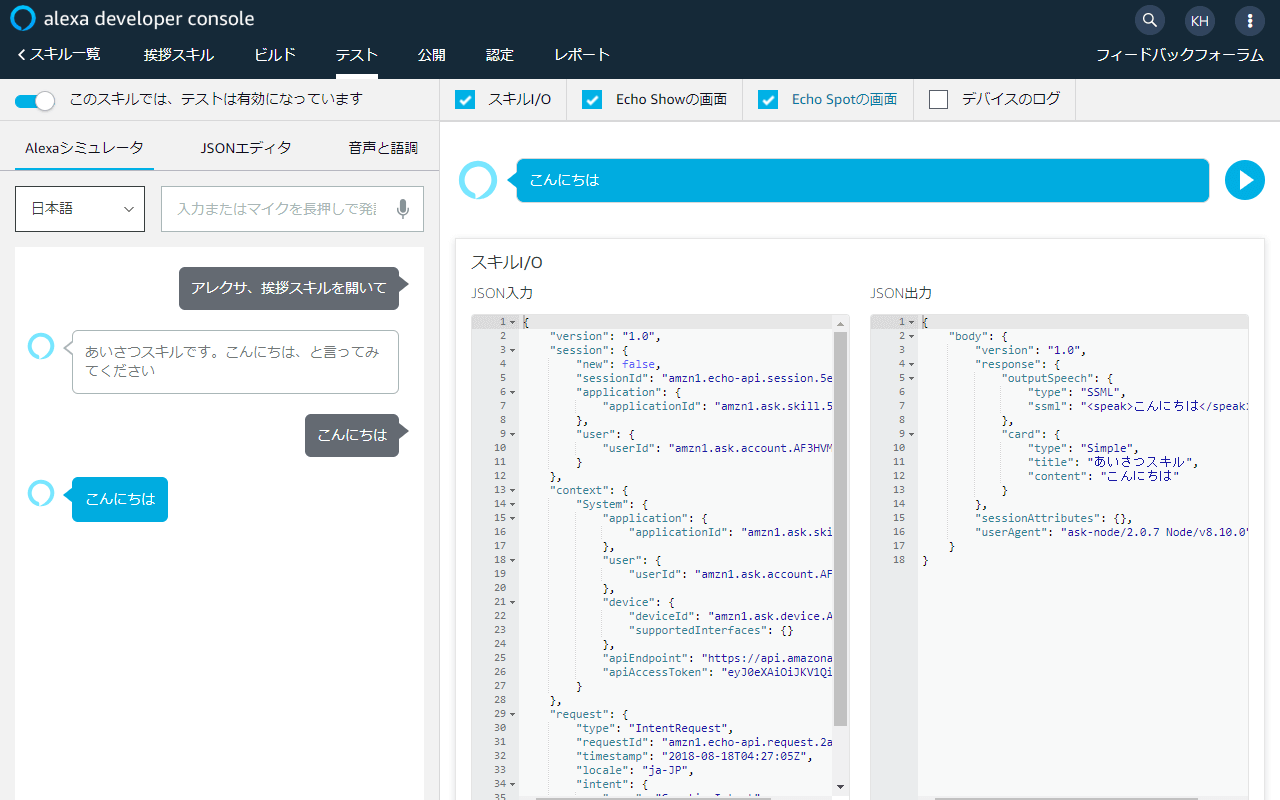
Task: Select the テスト tab
Action: (x=357, y=55)
